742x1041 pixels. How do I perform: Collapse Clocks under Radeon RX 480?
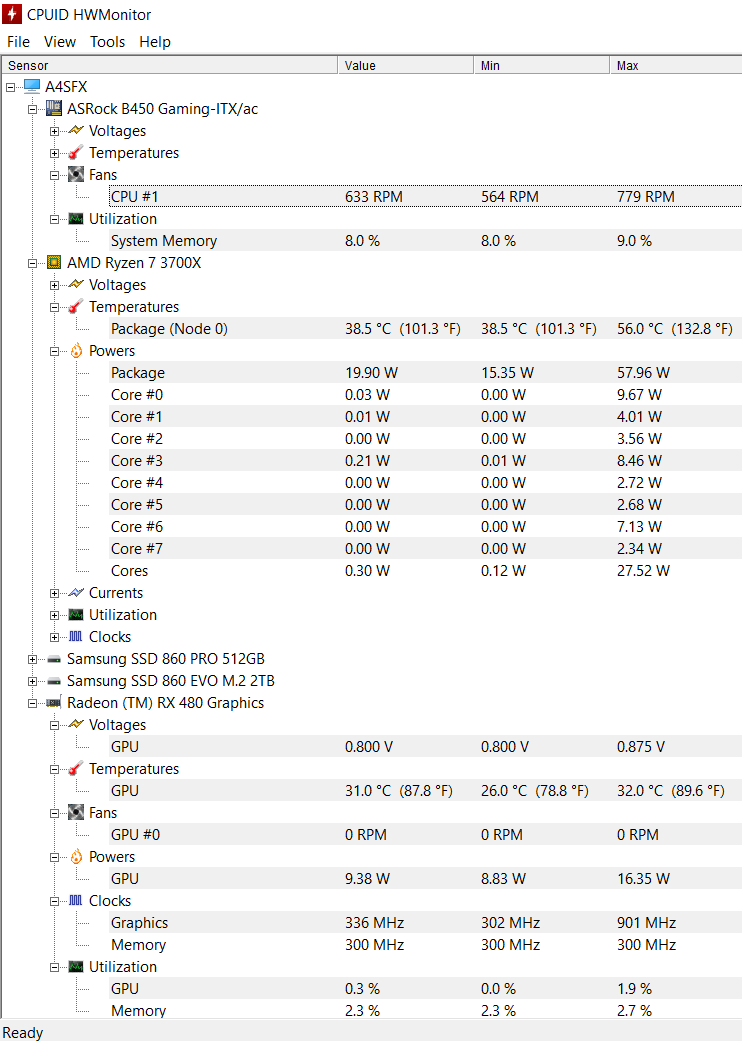click(x=54, y=901)
